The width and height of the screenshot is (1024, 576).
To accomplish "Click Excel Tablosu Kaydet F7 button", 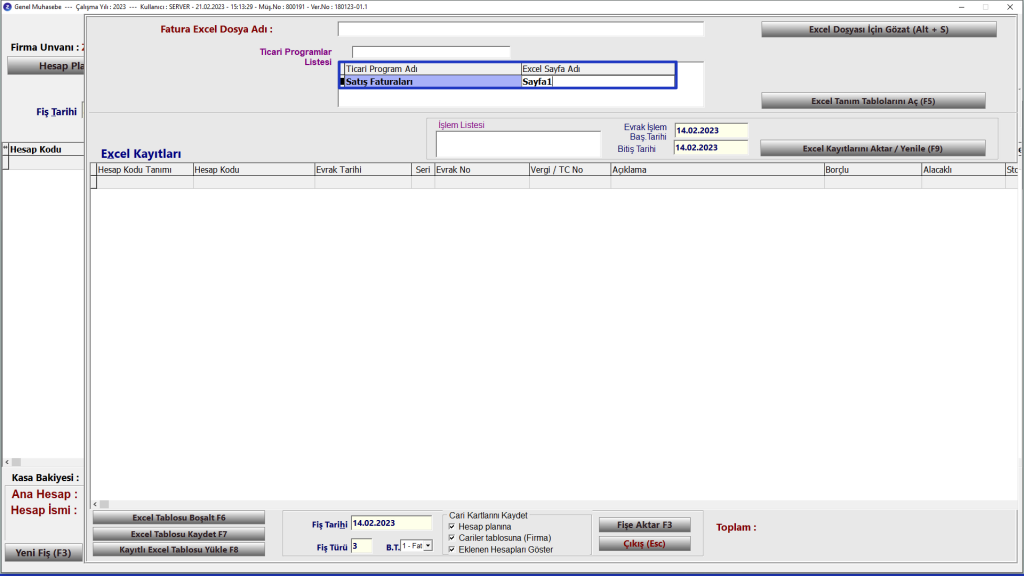I will (179, 534).
